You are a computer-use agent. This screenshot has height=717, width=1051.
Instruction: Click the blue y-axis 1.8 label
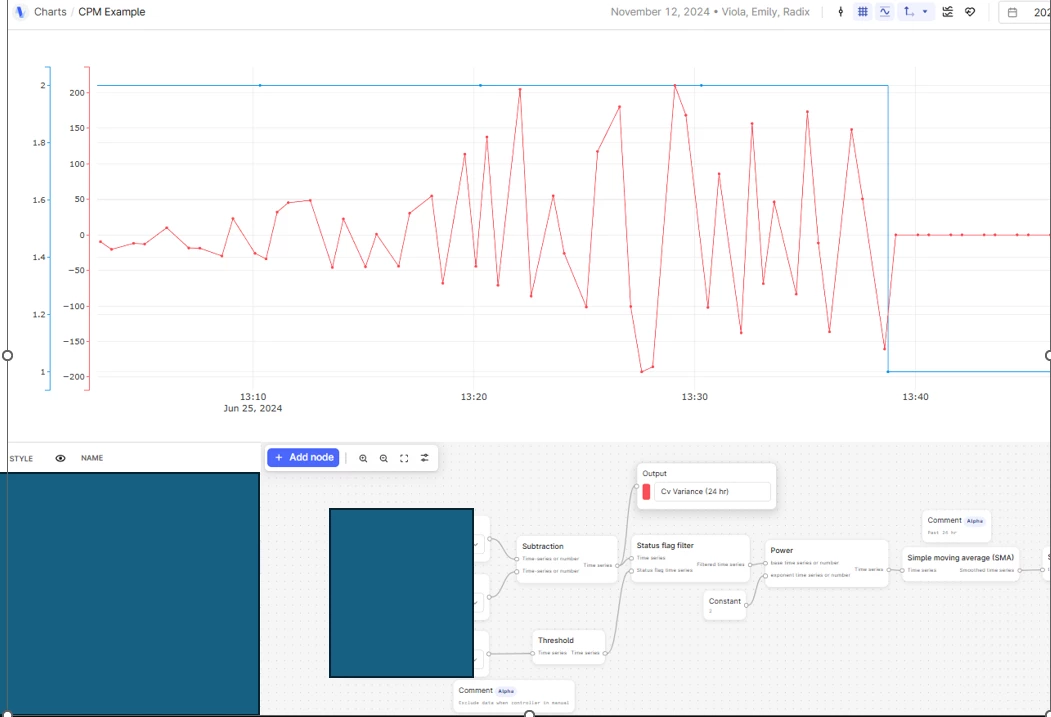coord(40,143)
